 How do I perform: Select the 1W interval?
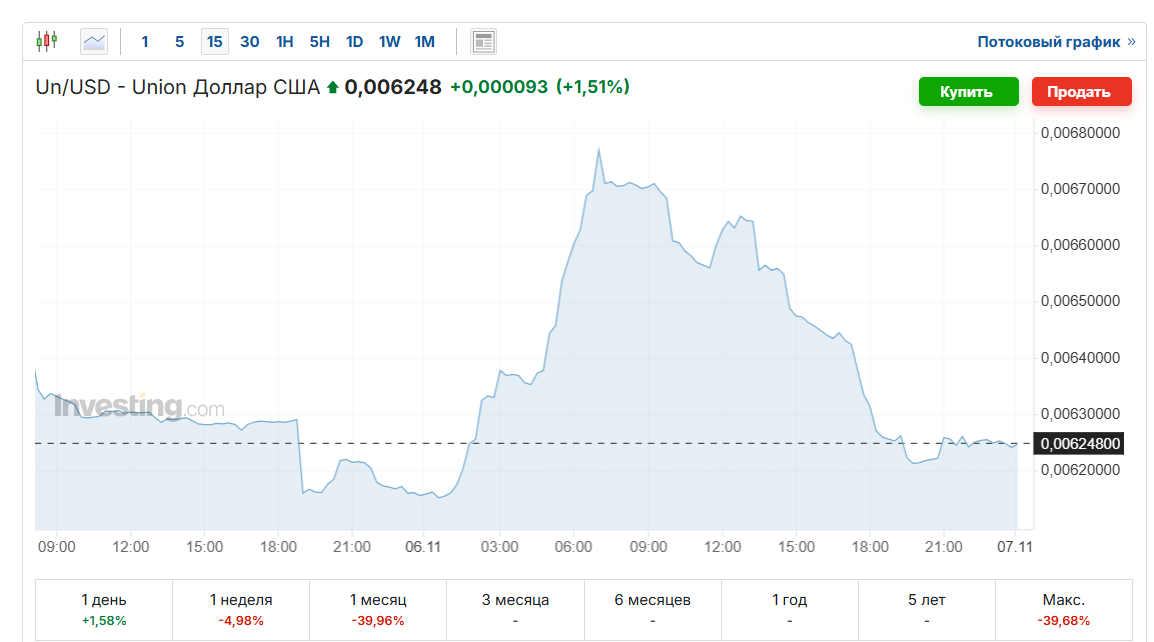(389, 41)
